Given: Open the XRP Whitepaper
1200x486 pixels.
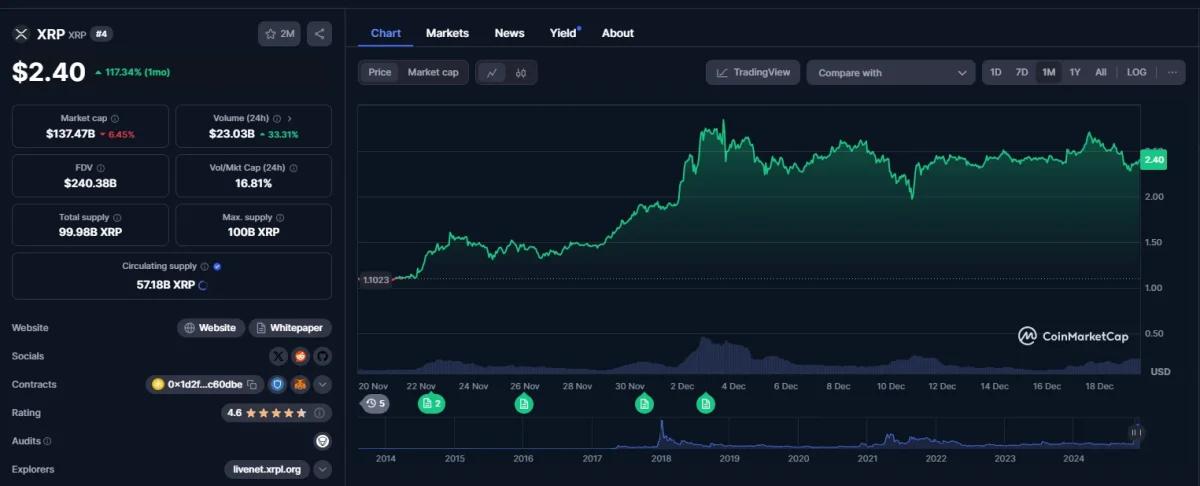Looking at the screenshot, I should [x=290, y=328].
